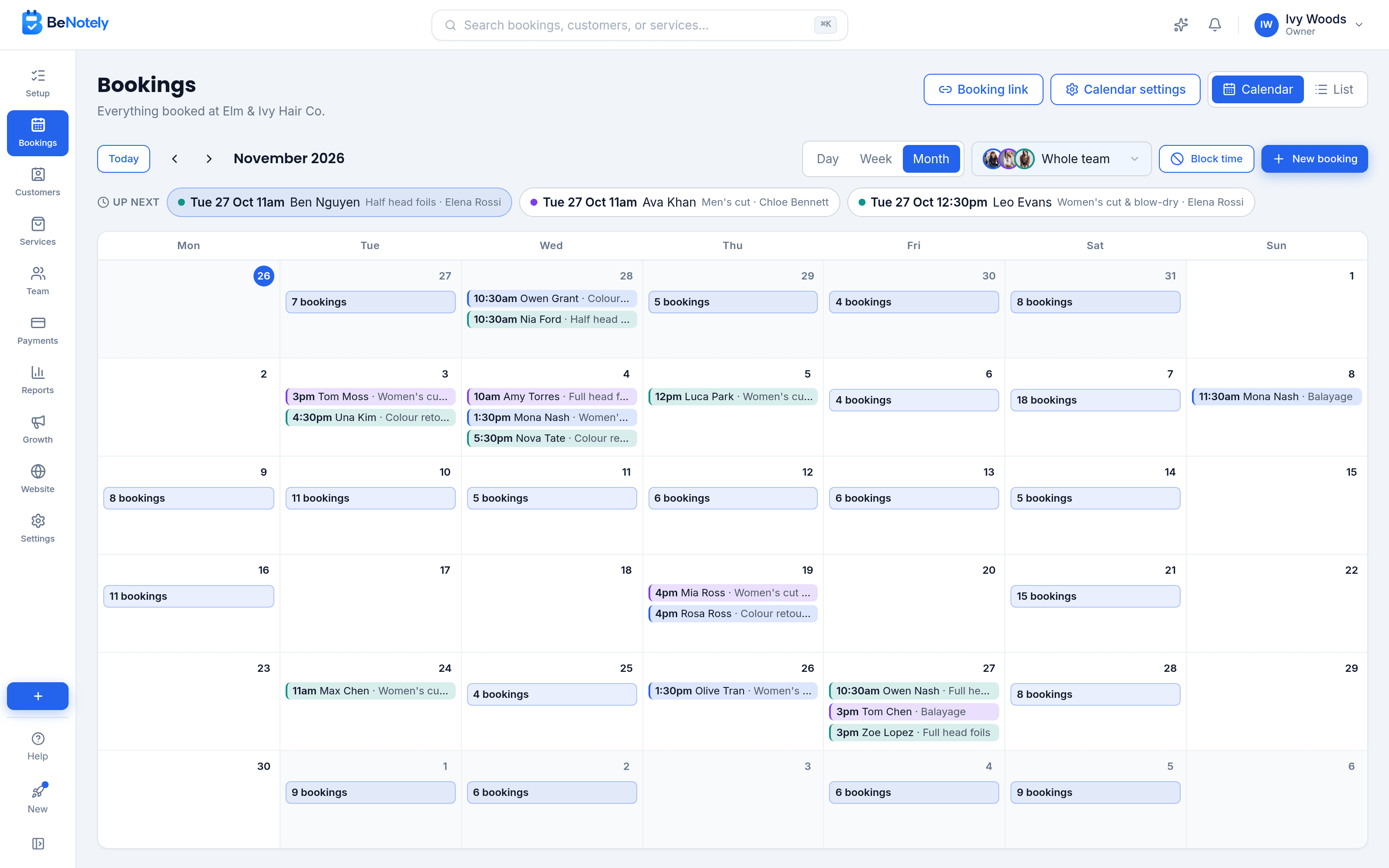Image resolution: width=1389 pixels, height=868 pixels.
Task: Click the BeNotely logo
Action: (65, 23)
